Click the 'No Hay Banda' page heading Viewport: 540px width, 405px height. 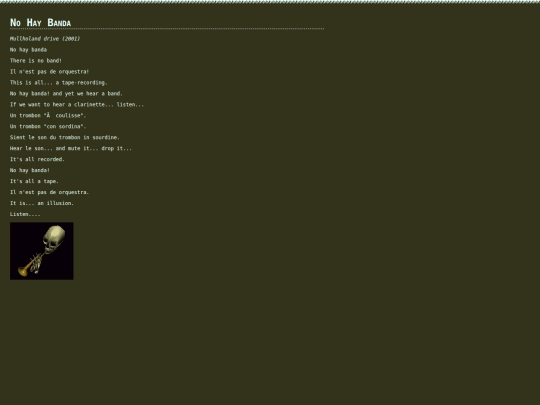pos(40,23)
